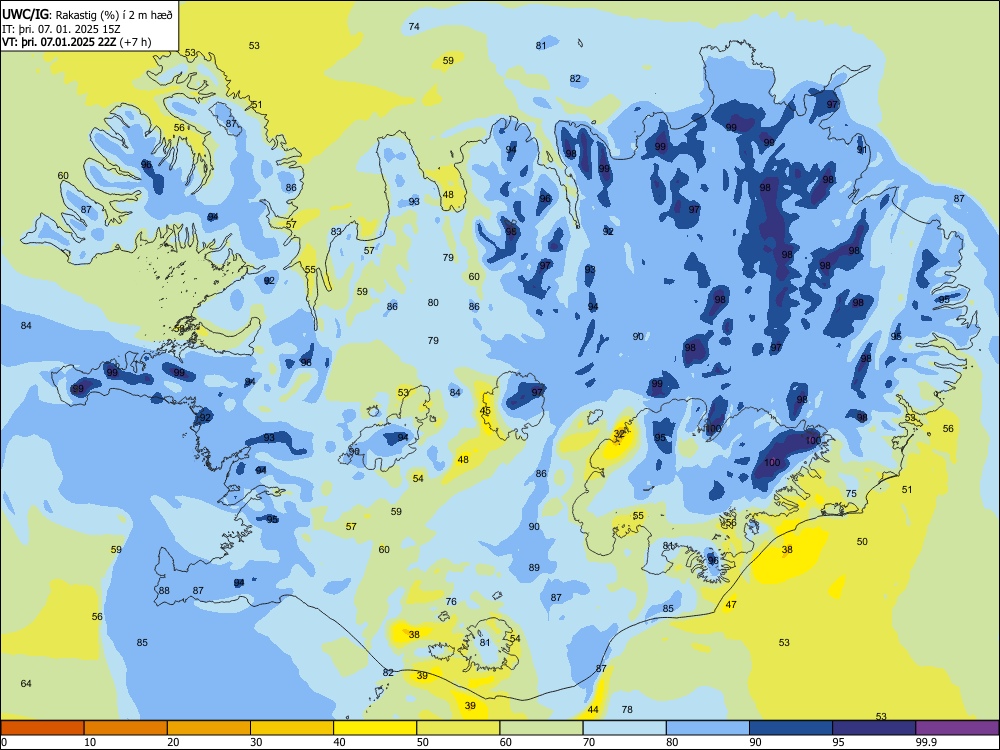Click the dark blue 90–95 legend swatch
This screenshot has height=750, width=1000.
[791, 728]
